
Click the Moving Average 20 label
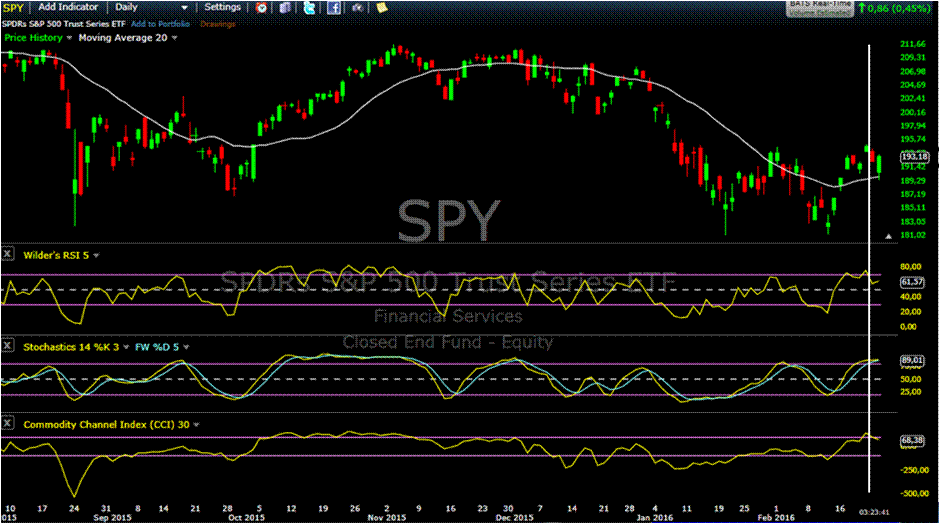[123, 38]
